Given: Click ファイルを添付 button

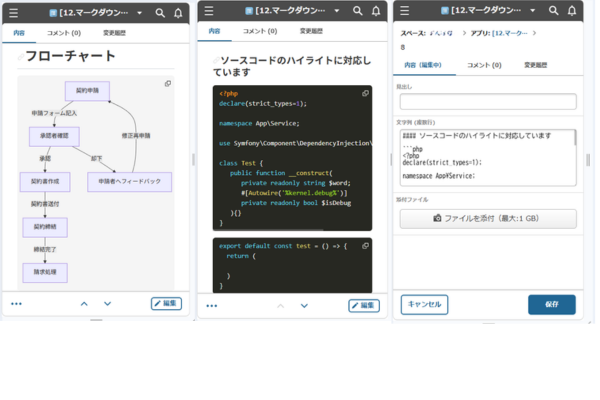Looking at the screenshot, I should point(488,219).
